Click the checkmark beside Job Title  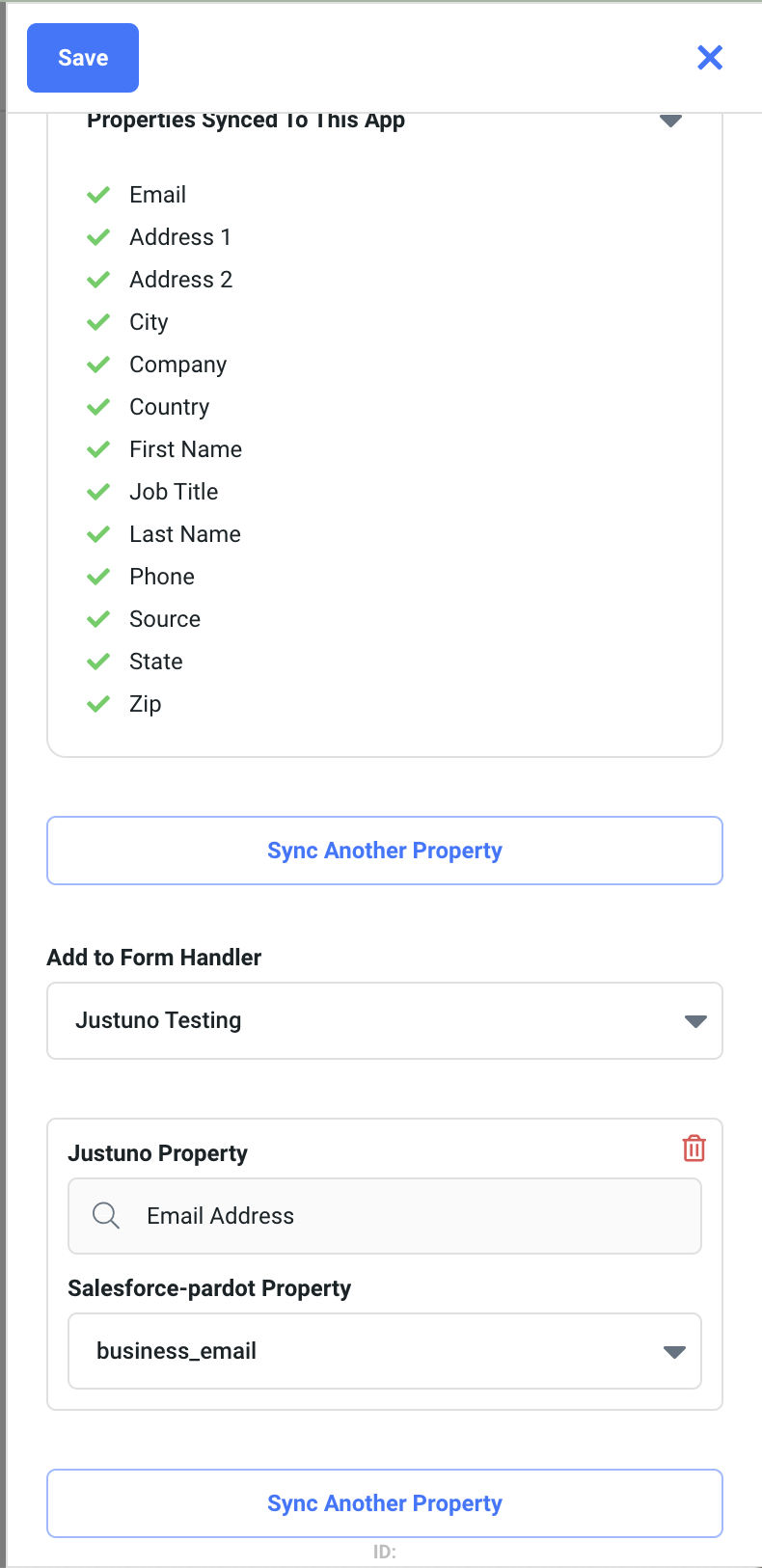(98, 492)
